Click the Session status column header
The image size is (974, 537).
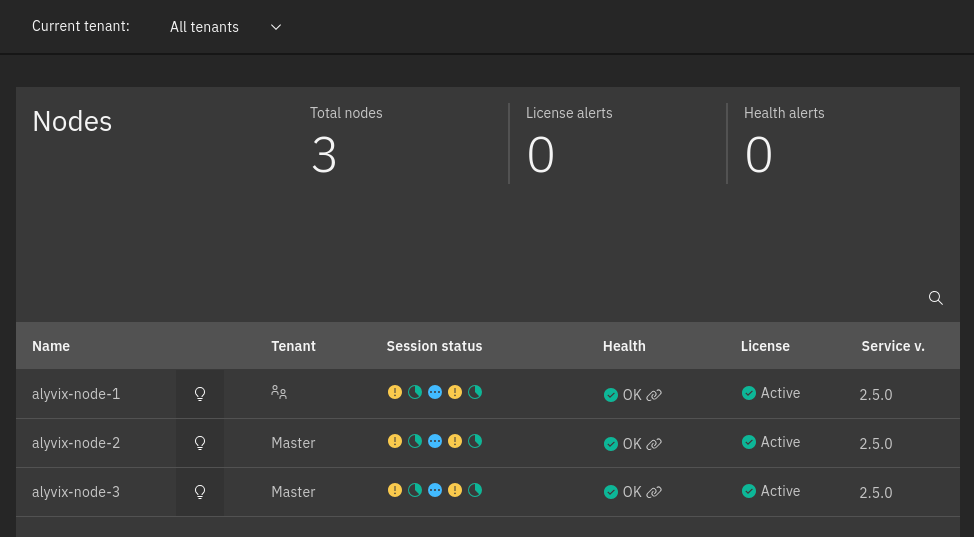coord(434,346)
